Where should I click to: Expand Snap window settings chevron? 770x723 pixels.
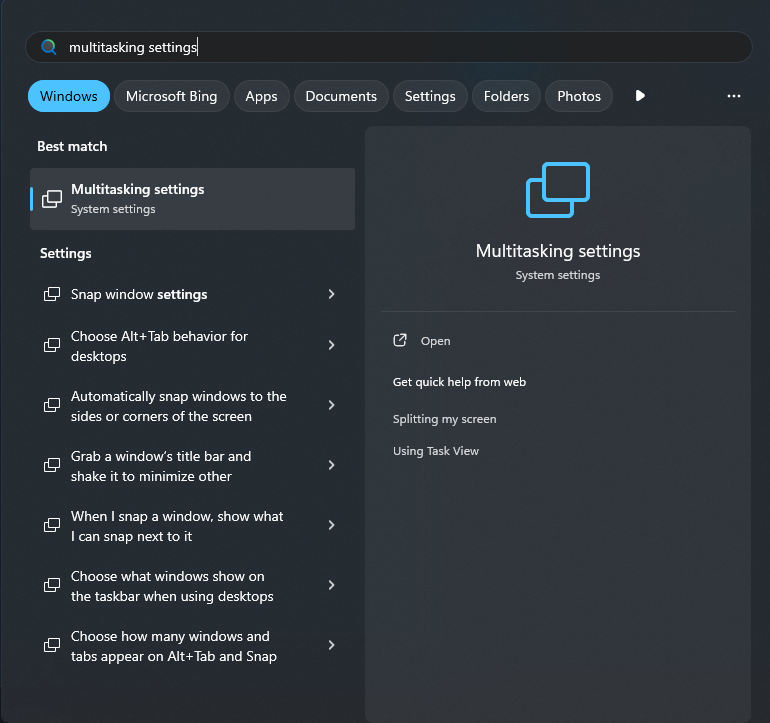tap(331, 294)
